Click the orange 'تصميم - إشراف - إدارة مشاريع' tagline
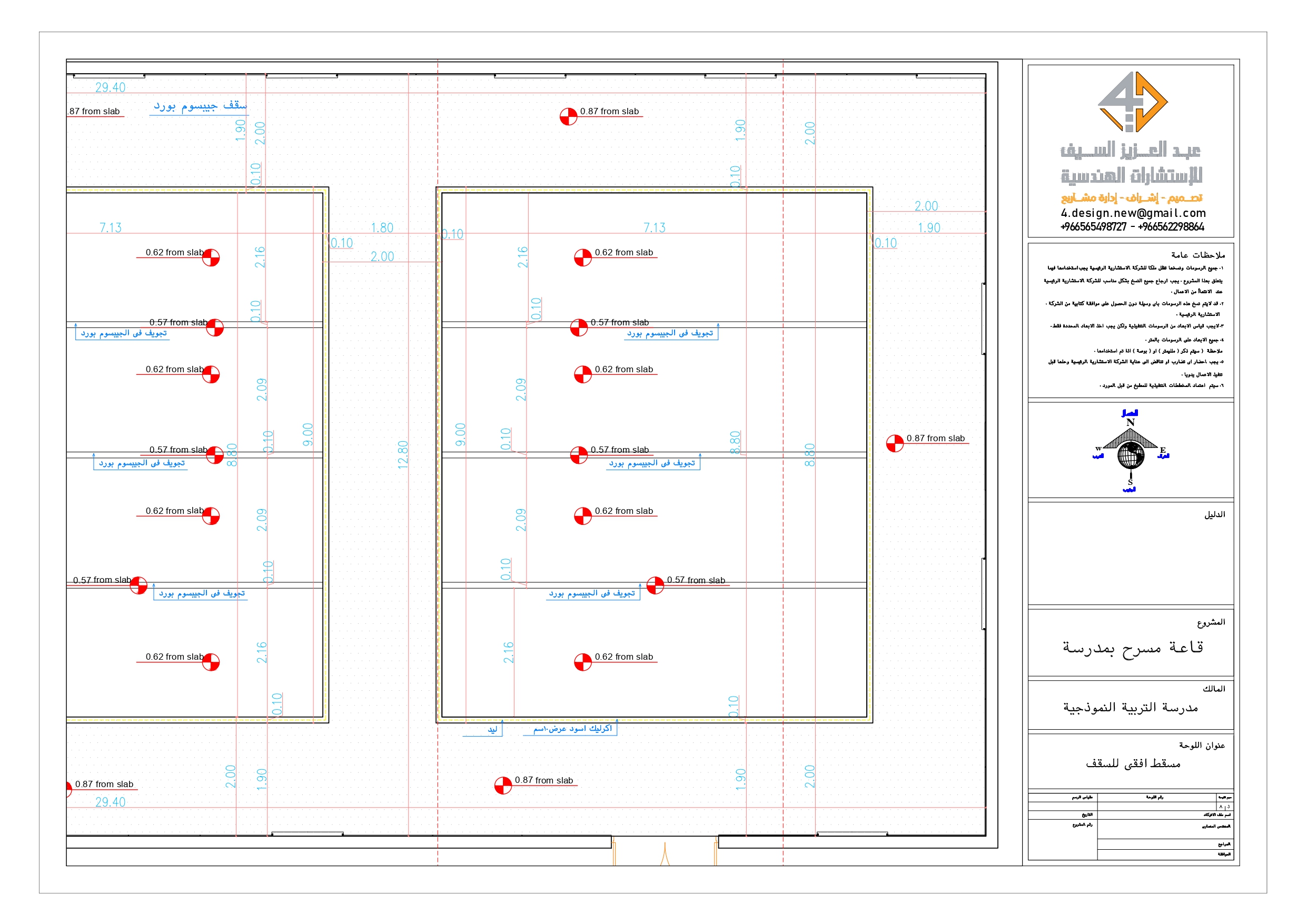Screen dimensions: 1307x924 [x=1132, y=197]
